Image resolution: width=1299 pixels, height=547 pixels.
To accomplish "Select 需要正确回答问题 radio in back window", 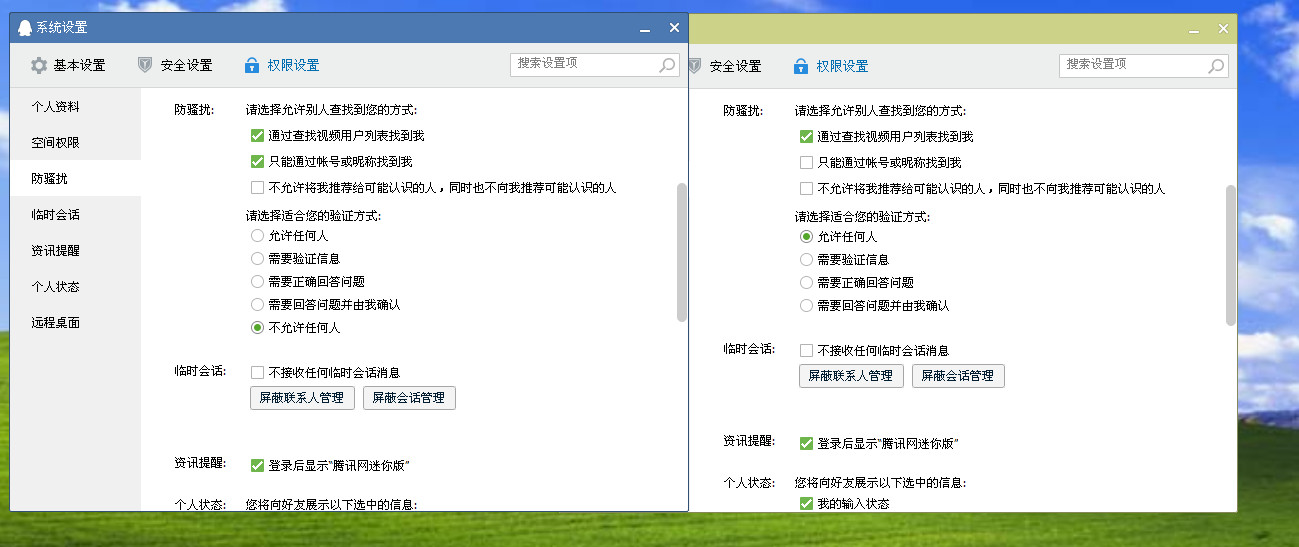I will tap(806, 282).
